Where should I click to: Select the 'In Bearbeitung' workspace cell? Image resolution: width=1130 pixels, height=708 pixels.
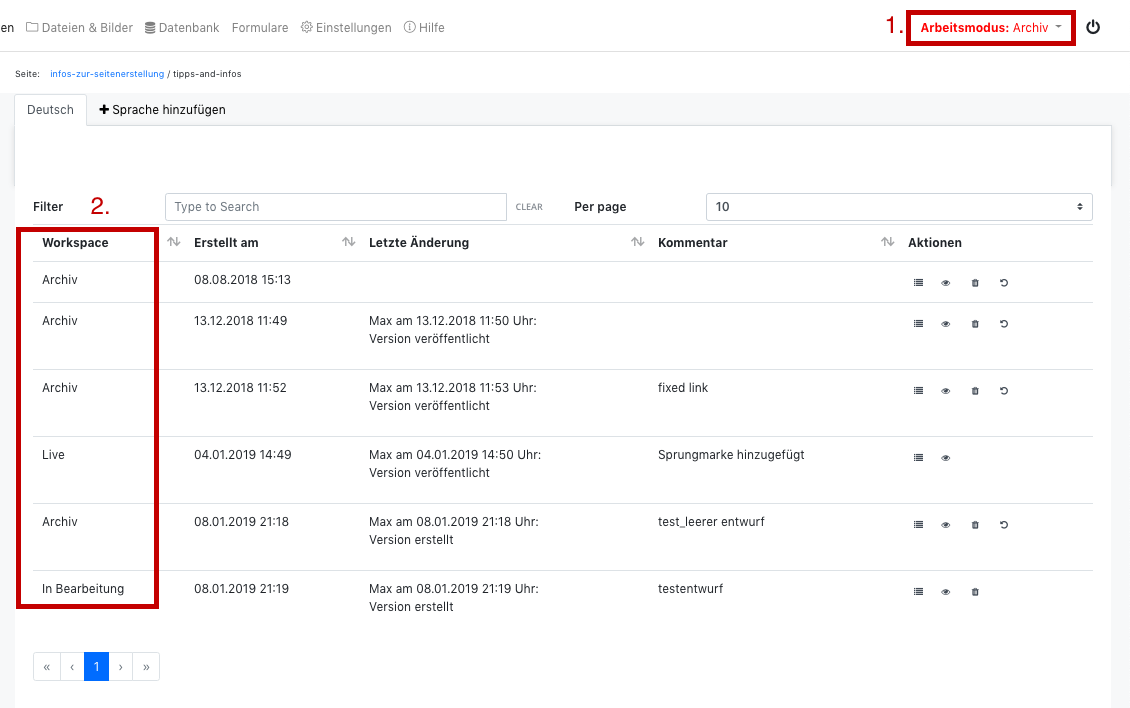click(x=83, y=589)
